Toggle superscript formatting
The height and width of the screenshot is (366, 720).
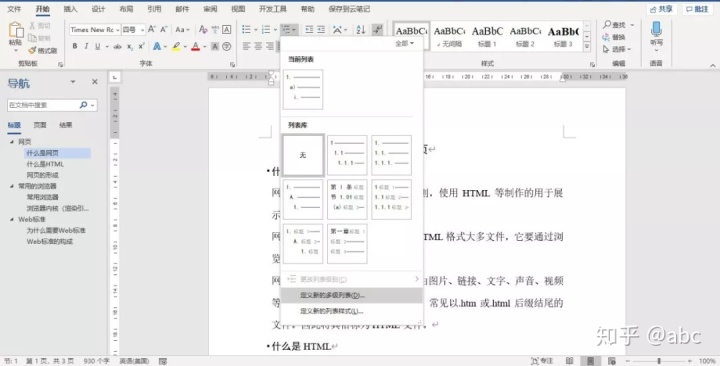[141, 46]
